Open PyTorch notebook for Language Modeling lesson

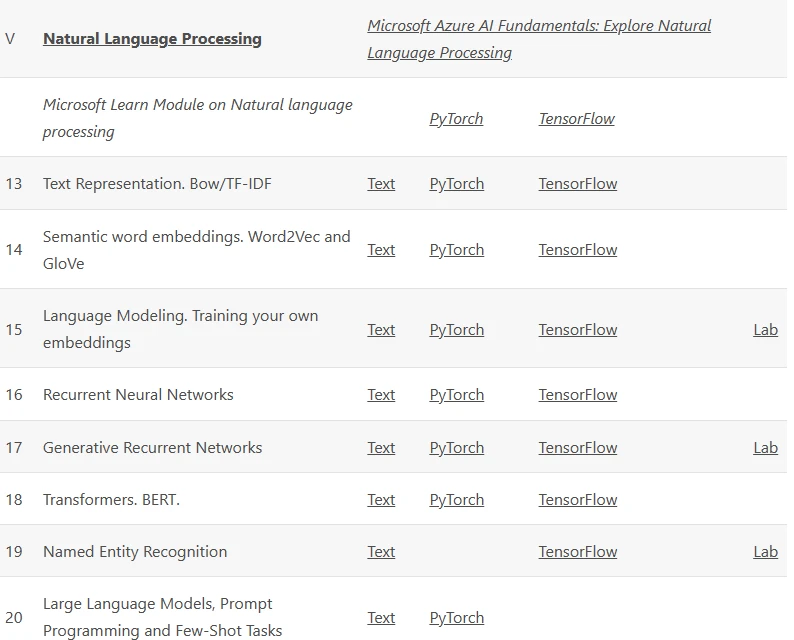(x=457, y=330)
